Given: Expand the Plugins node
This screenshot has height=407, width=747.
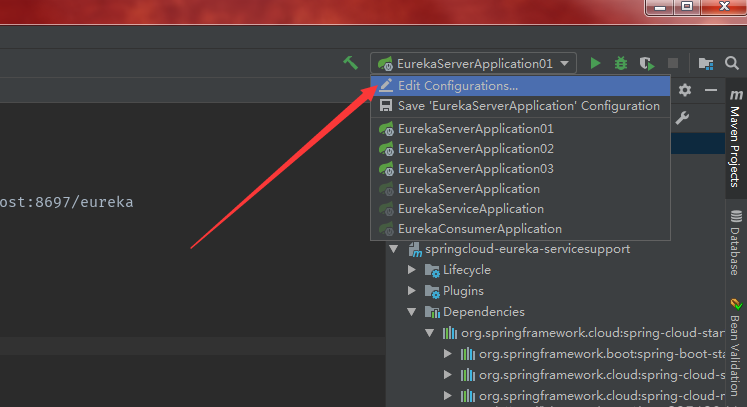Looking at the screenshot, I should pyautogui.click(x=412, y=291).
